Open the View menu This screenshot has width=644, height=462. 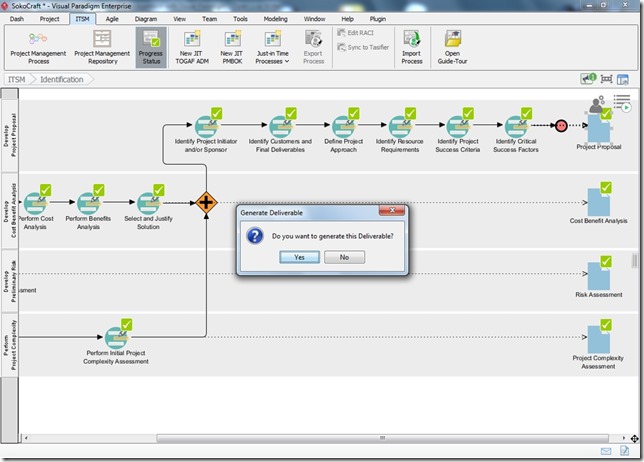[x=179, y=19]
